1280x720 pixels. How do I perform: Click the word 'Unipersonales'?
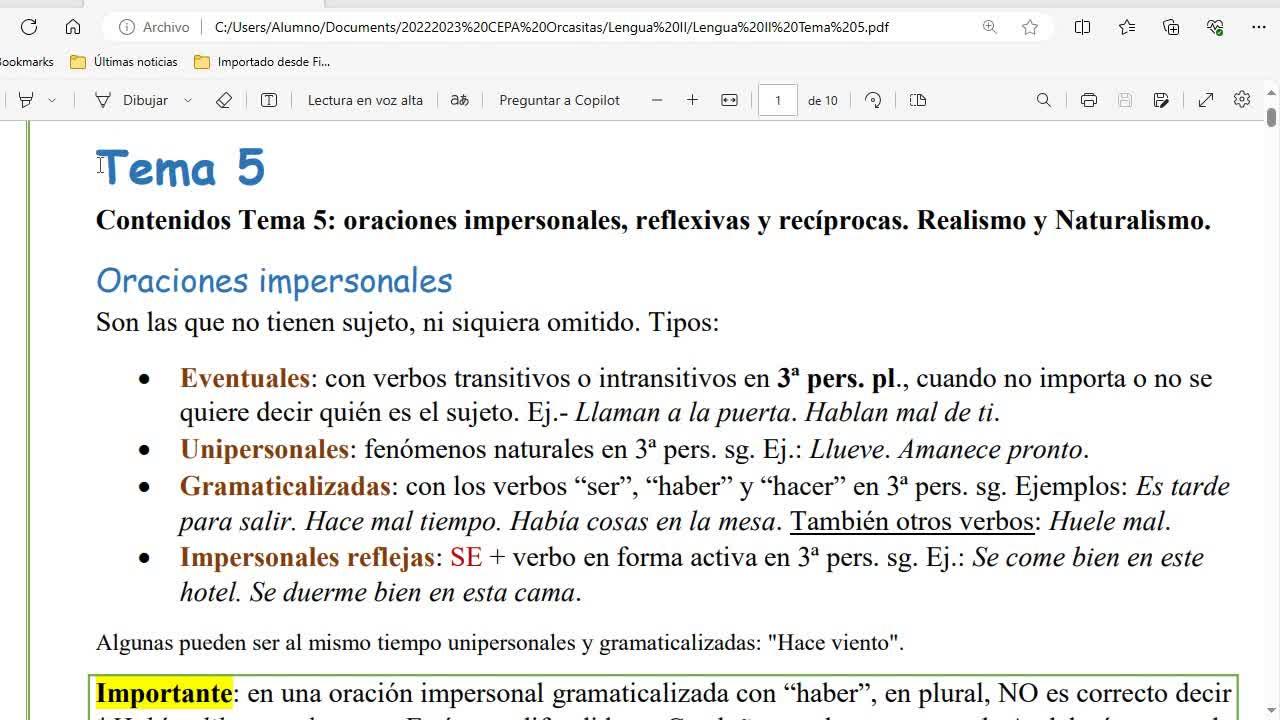tap(264, 449)
